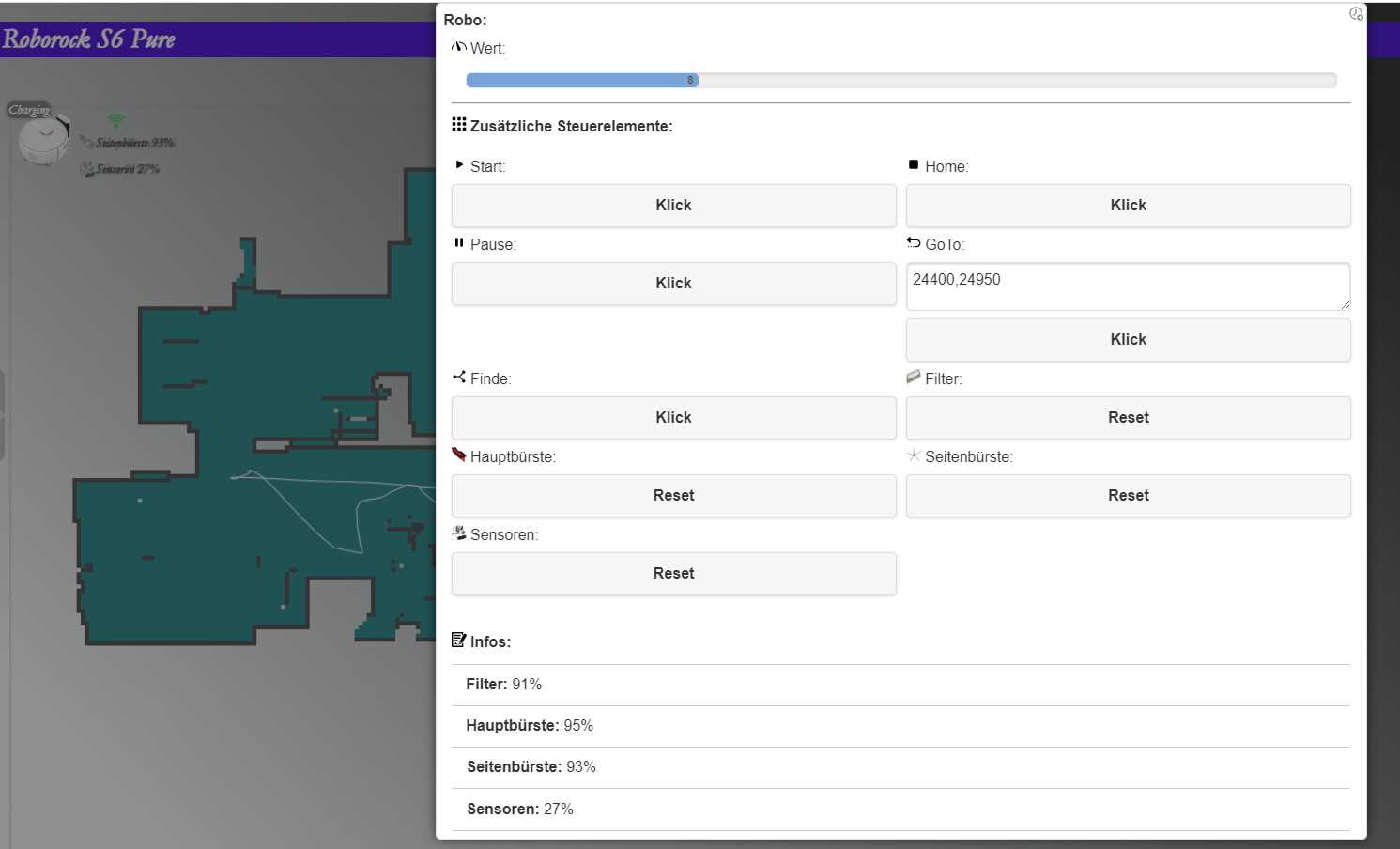Image resolution: width=1400 pixels, height=849 pixels.
Task: Click the robot vacuum image
Action: 44,140
